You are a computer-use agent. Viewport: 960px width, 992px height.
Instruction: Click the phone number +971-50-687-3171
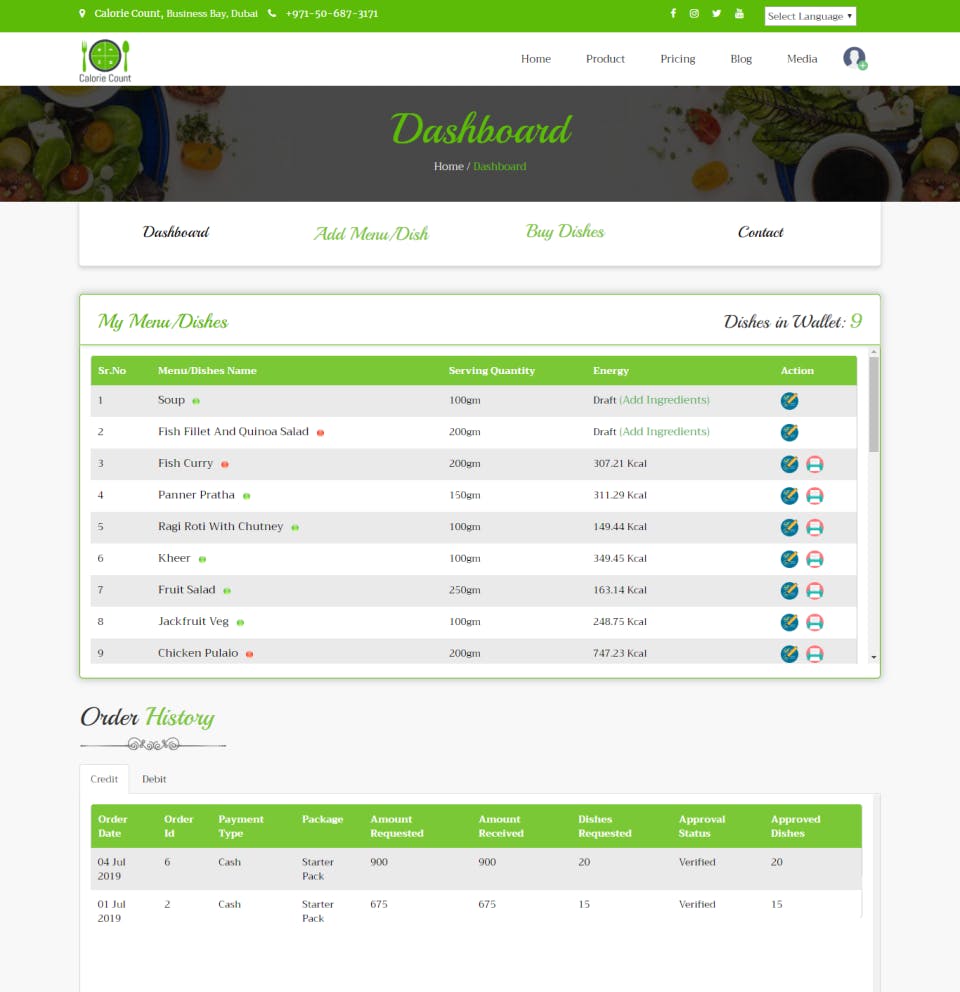click(x=332, y=13)
